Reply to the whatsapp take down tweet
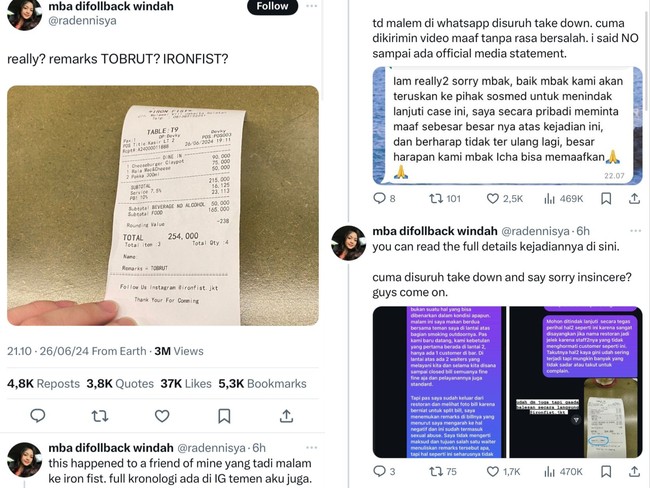This screenshot has height=488, width=650. click(384, 198)
